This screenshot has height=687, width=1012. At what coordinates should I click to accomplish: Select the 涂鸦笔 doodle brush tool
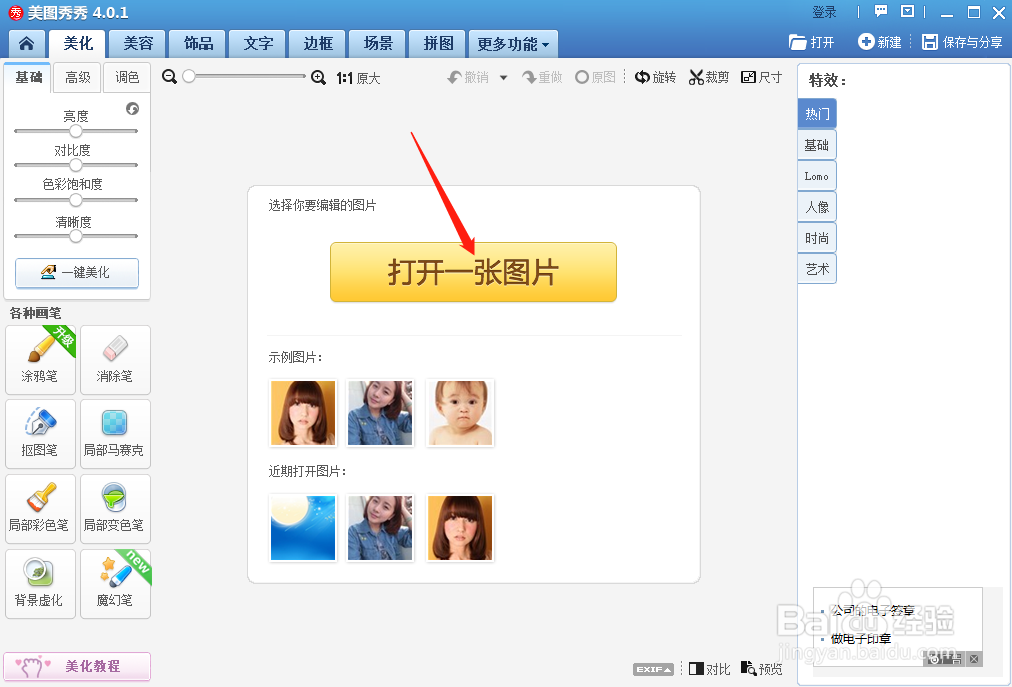[40, 360]
